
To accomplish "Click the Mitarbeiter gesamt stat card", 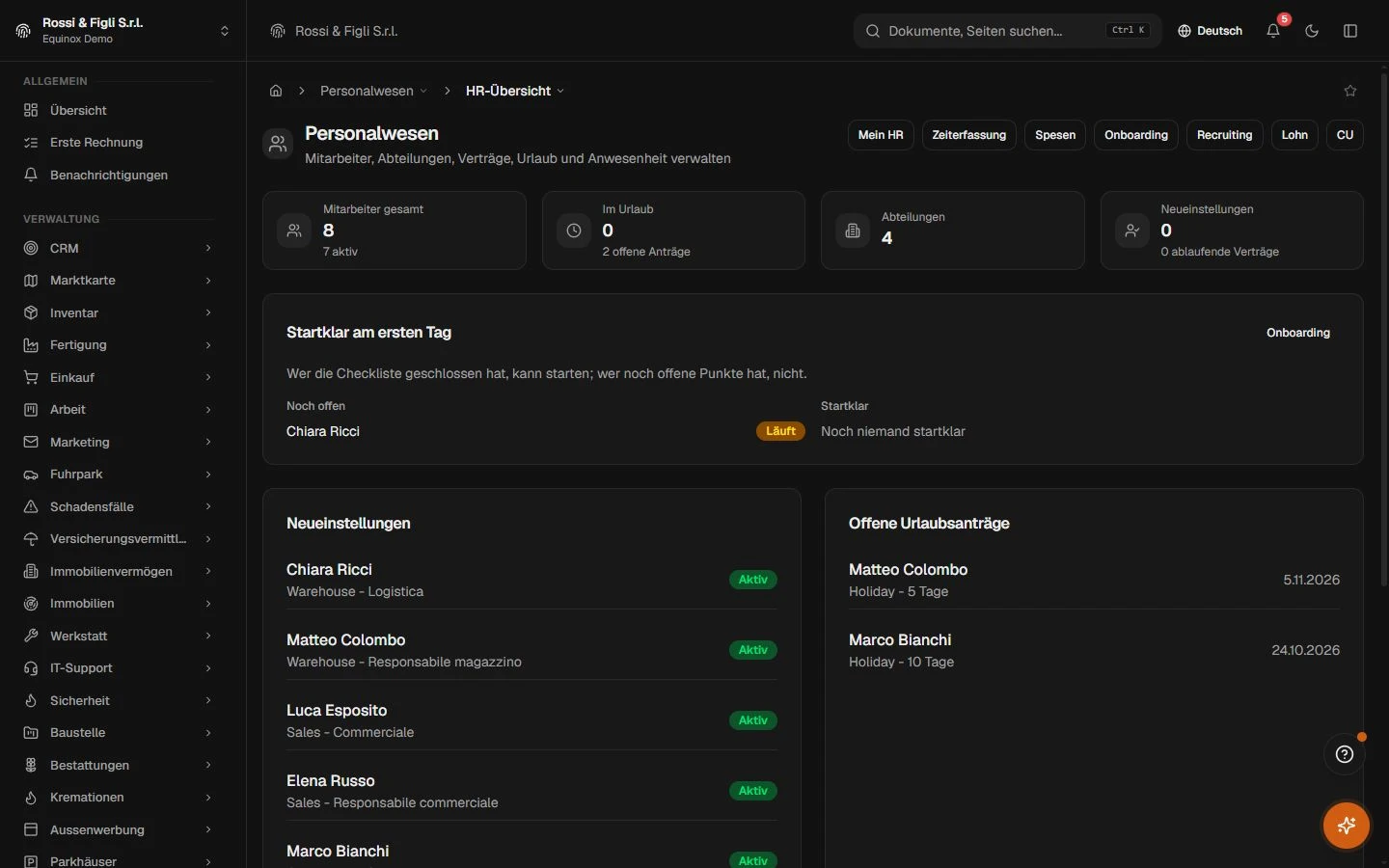I will tap(395, 231).
